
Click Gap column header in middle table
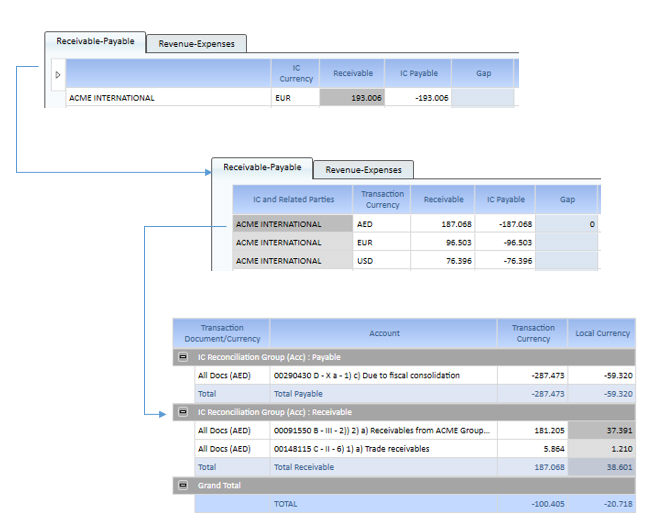567,199
